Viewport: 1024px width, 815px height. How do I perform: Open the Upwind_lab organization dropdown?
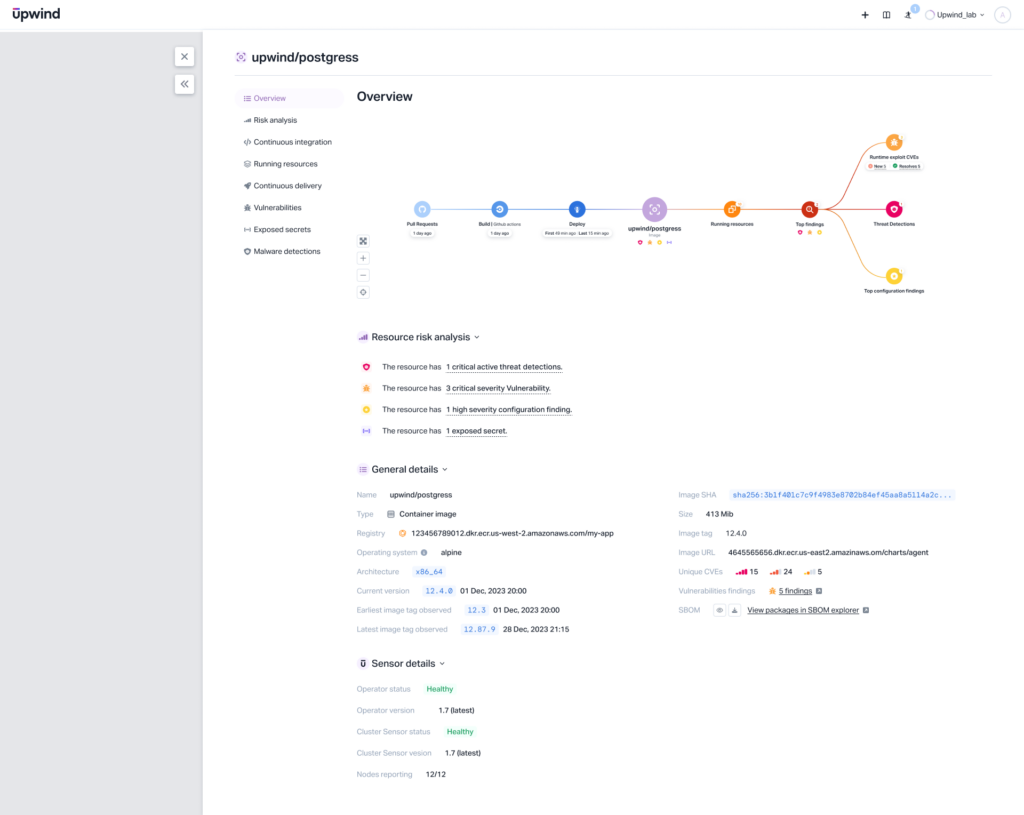pos(955,15)
